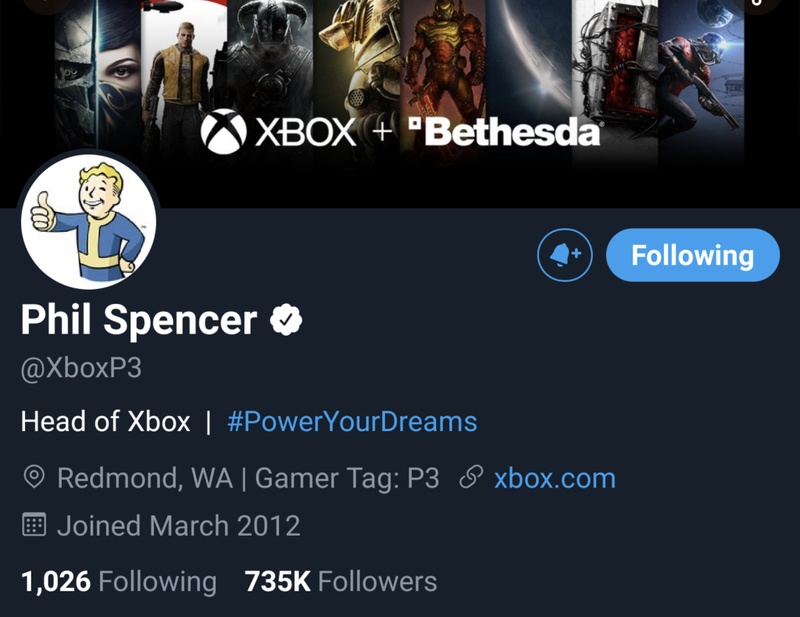Toggle the Following button
This screenshot has width=800, height=617.
[x=692, y=256]
